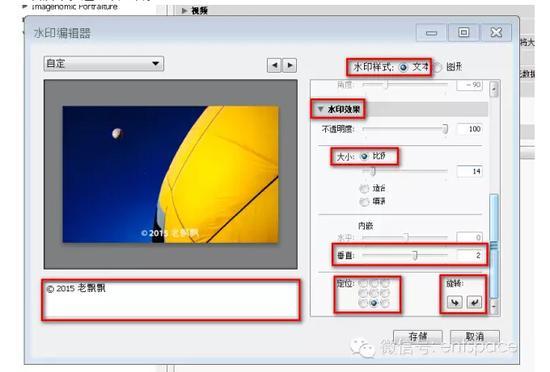Click 取消 to cancel

475,337
